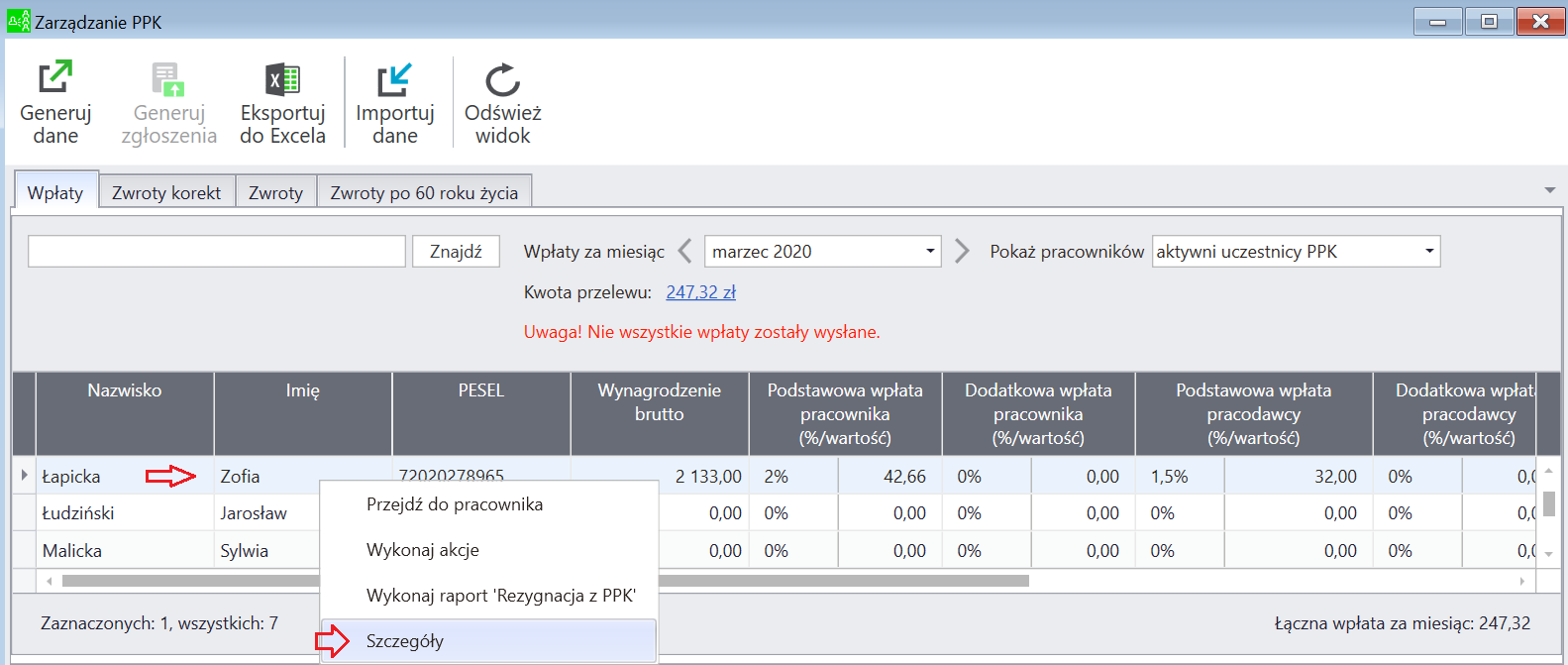Click the Łączna wpłata za miesiąc: 247,32 status
The image size is (1568, 665).
tap(1402, 623)
